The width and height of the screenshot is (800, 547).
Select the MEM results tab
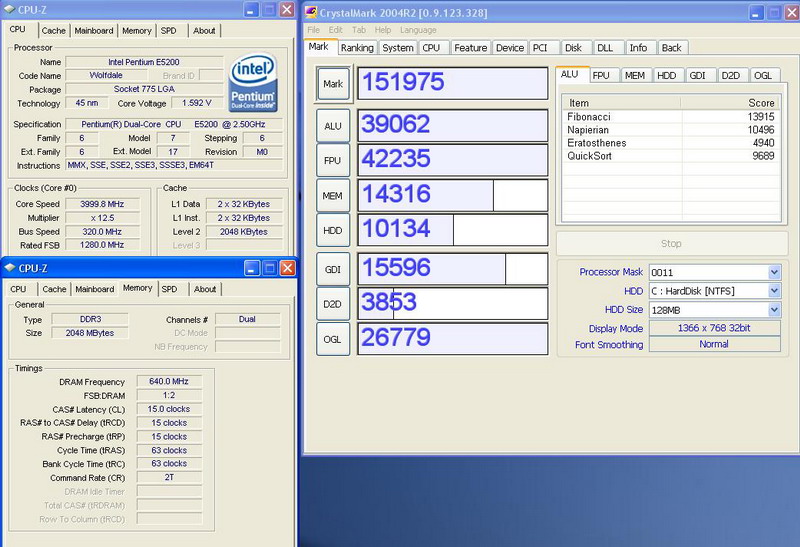coord(636,76)
